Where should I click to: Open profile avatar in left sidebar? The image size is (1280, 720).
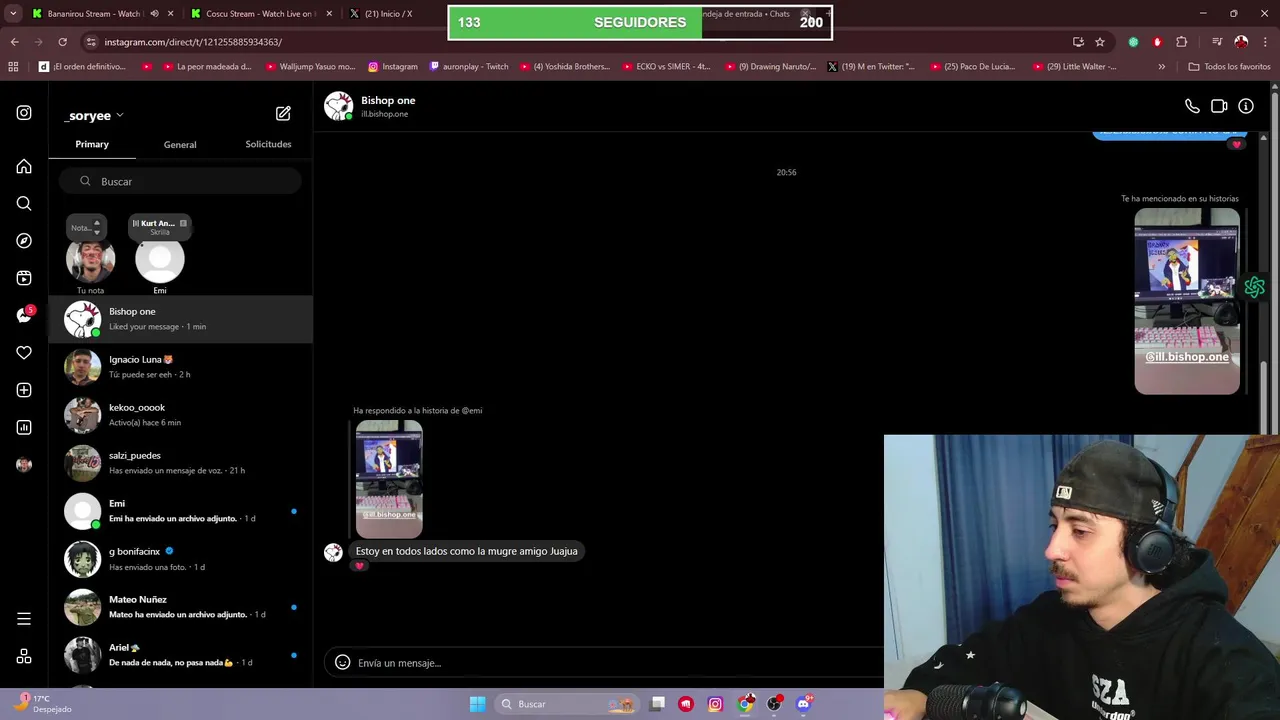tap(24, 465)
